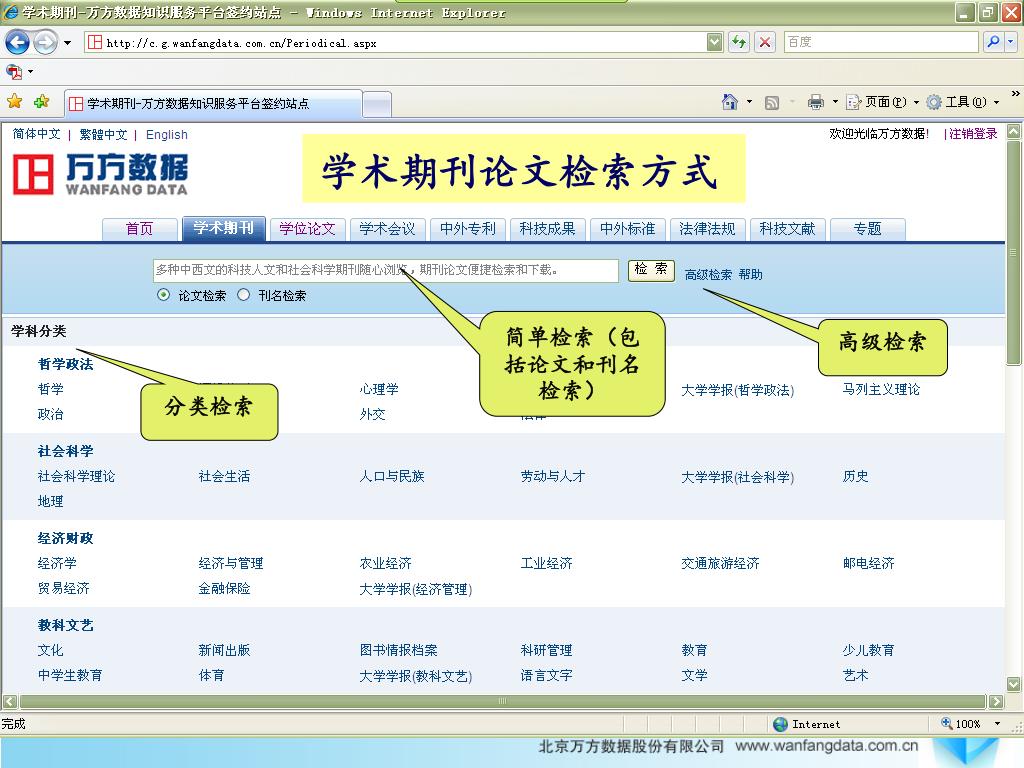This screenshot has height=768, width=1024.
Task: Click the 注销登录 logout link
Action: pos(973,134)
